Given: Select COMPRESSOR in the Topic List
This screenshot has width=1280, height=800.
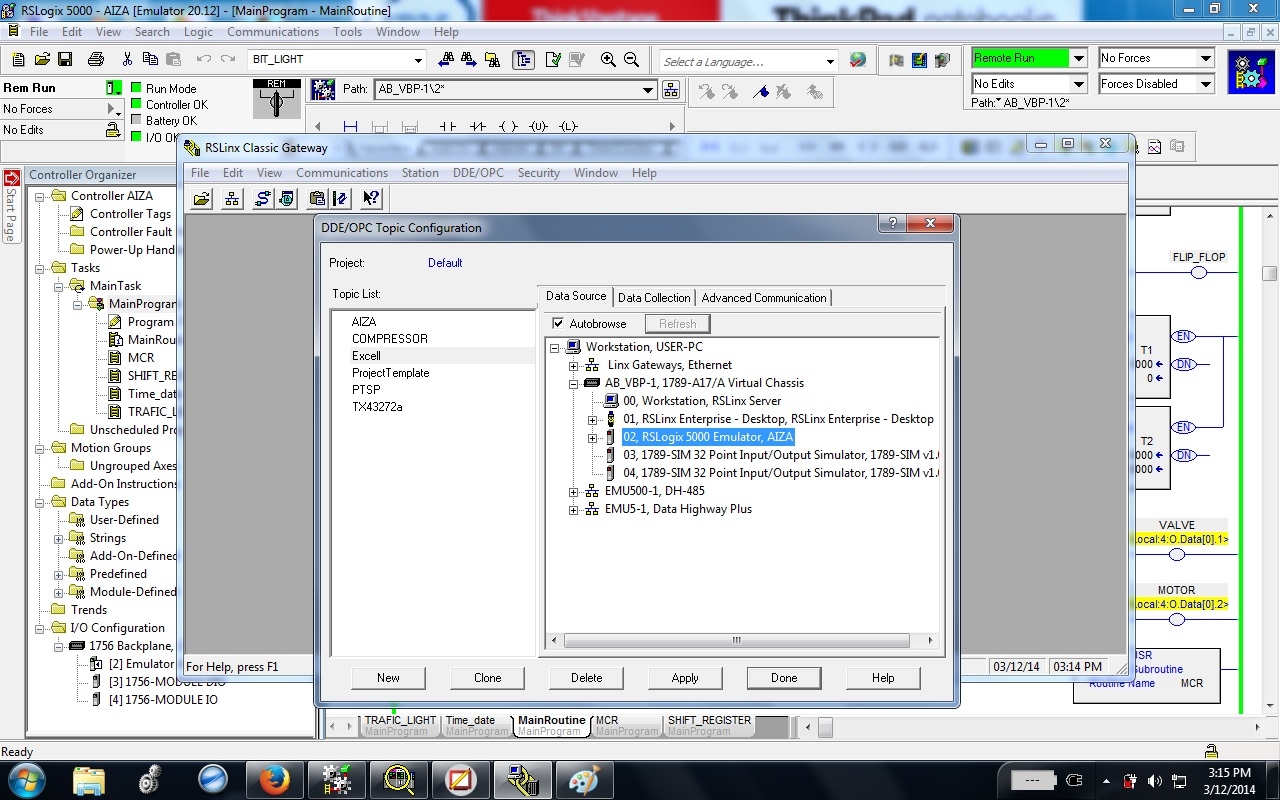Looking at the screenshot, I should (390, 339).
